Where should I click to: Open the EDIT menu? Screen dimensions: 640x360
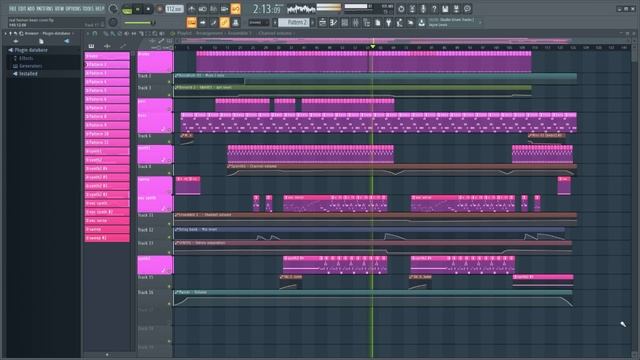[21, 8]
